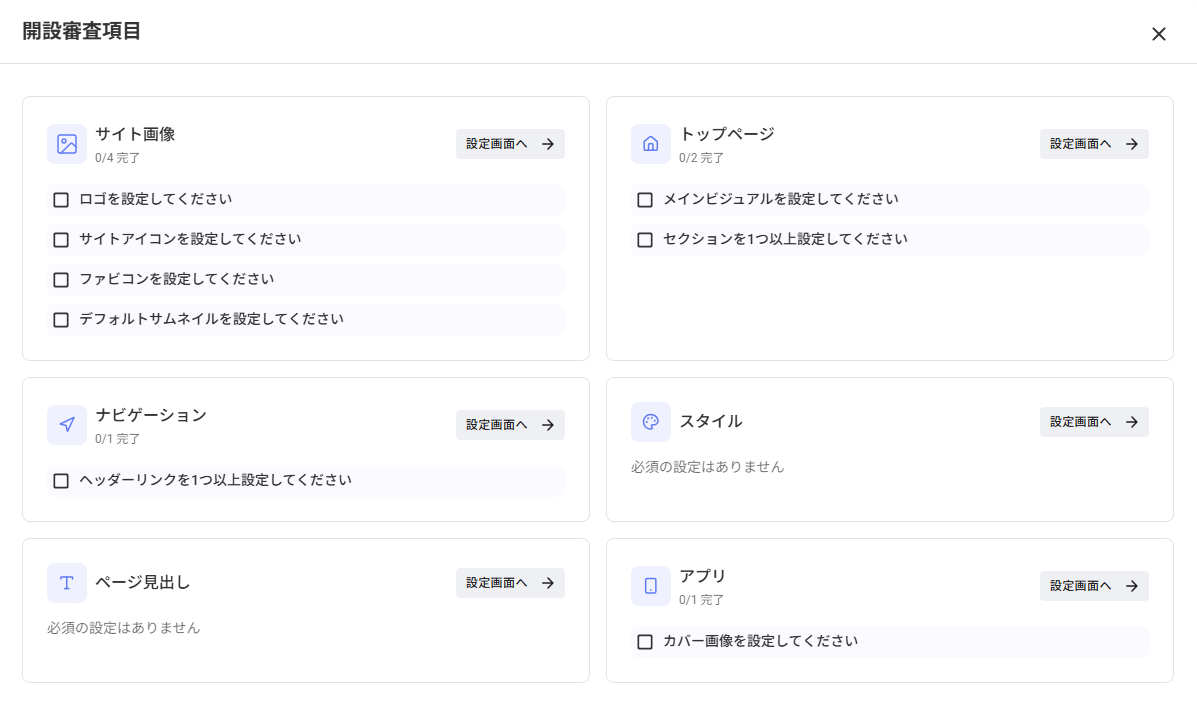Open 設定画面へ for ページ見出し
The height and width of the screenshot is (704, 1197).
click(510, 583)
